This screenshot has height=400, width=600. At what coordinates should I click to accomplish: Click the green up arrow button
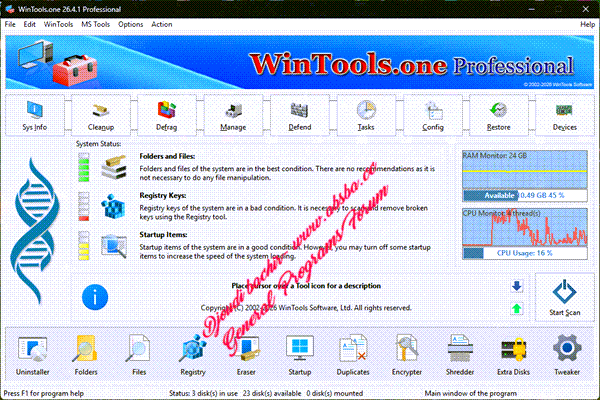517,308
